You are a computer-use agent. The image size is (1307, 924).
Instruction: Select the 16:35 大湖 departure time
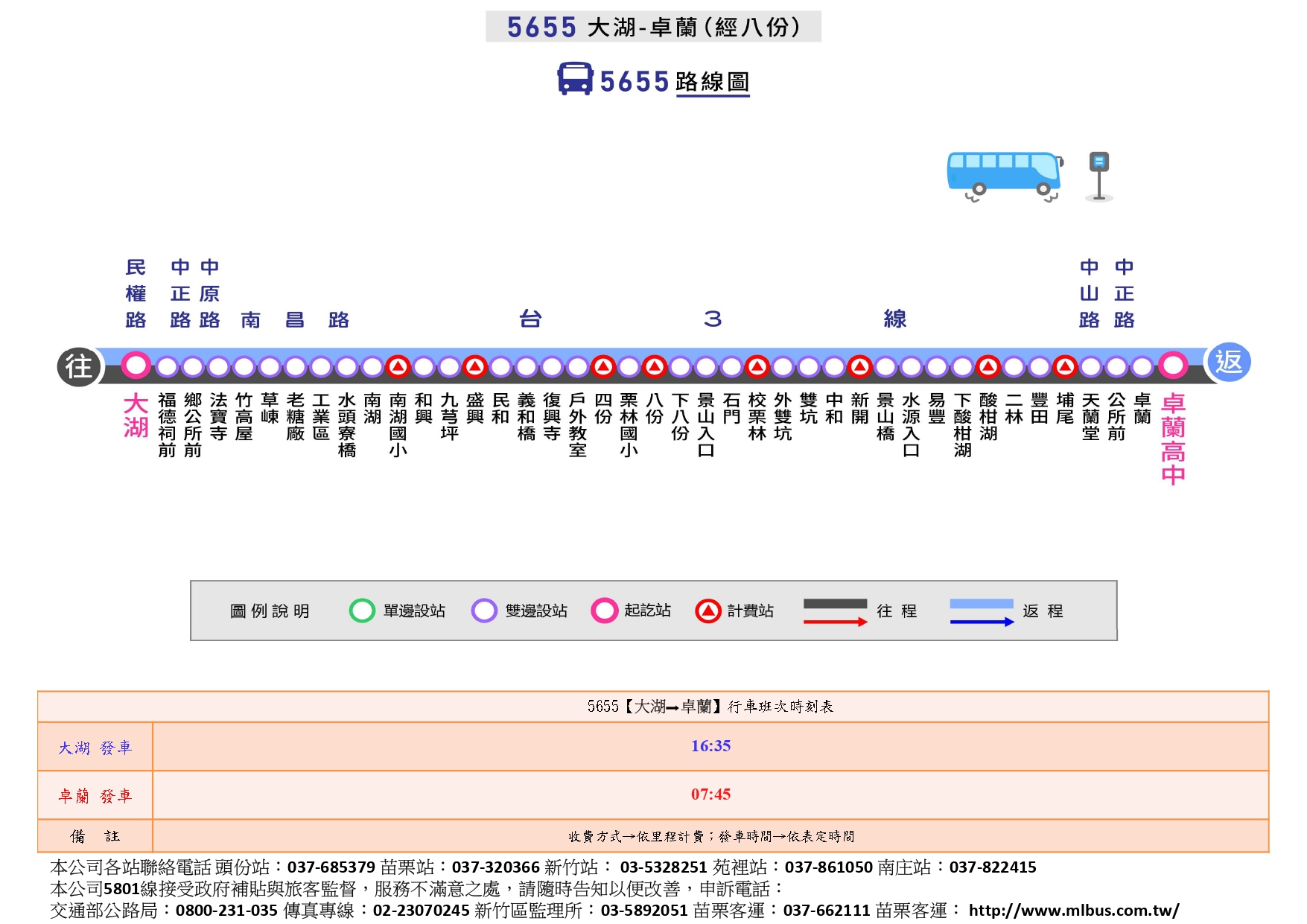pyautogui.click(x=710, y=746)
